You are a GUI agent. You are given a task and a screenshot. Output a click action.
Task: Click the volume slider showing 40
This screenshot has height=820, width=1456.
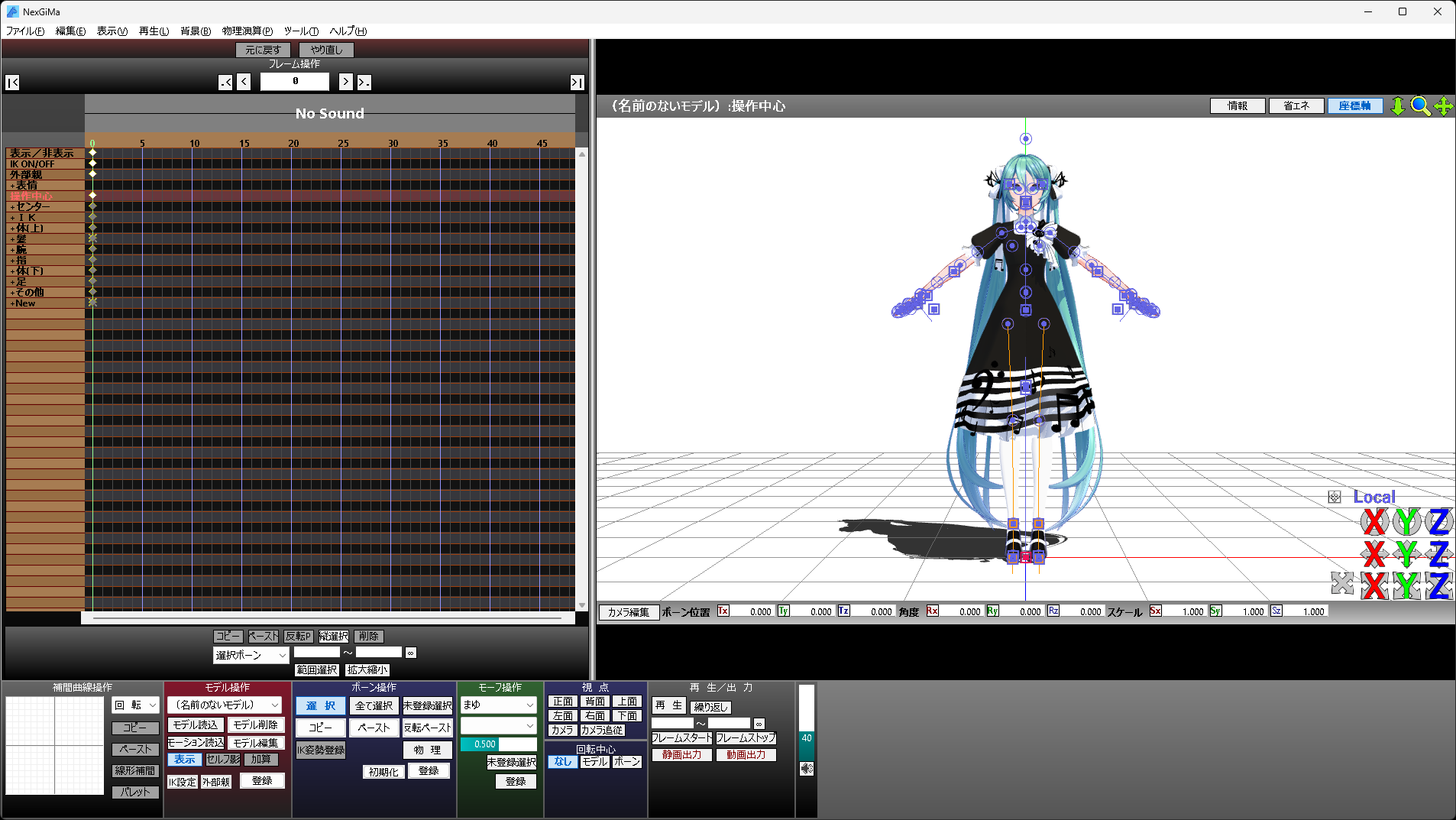(807, 722)
